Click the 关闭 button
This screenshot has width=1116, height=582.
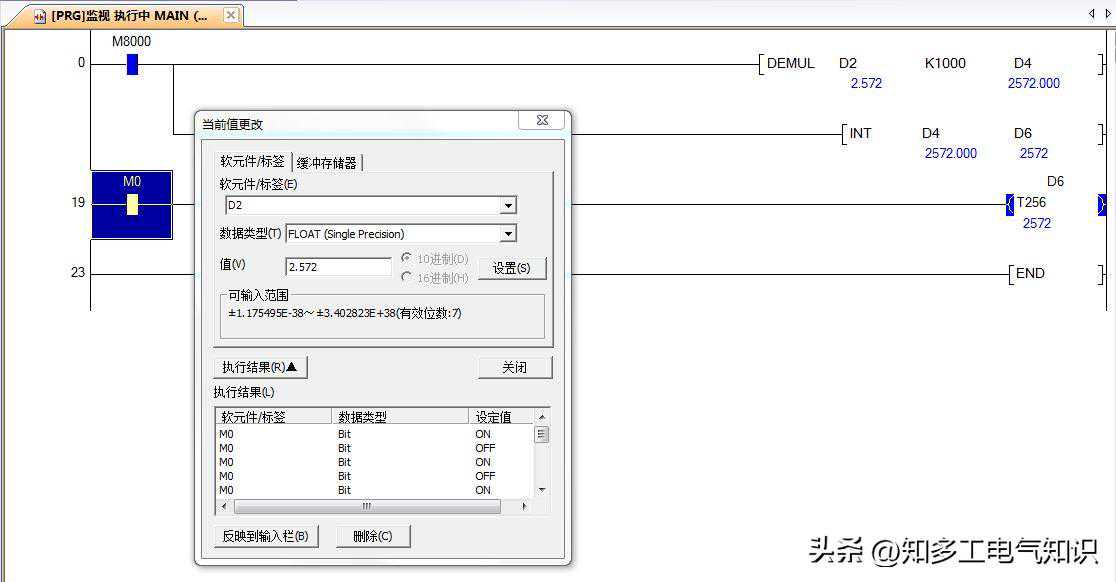[514, 367]
